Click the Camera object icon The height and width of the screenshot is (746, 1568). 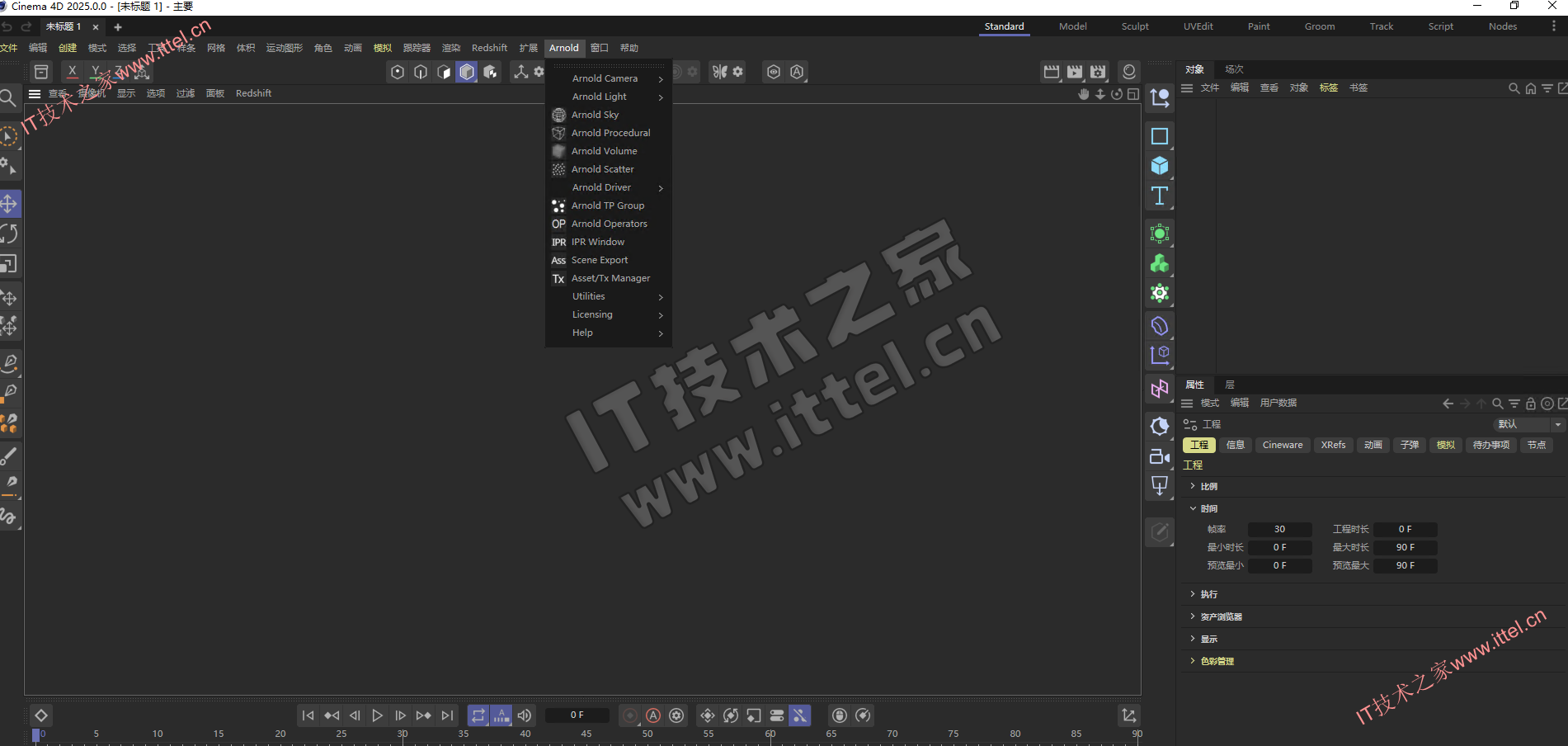pos(1159,456)
